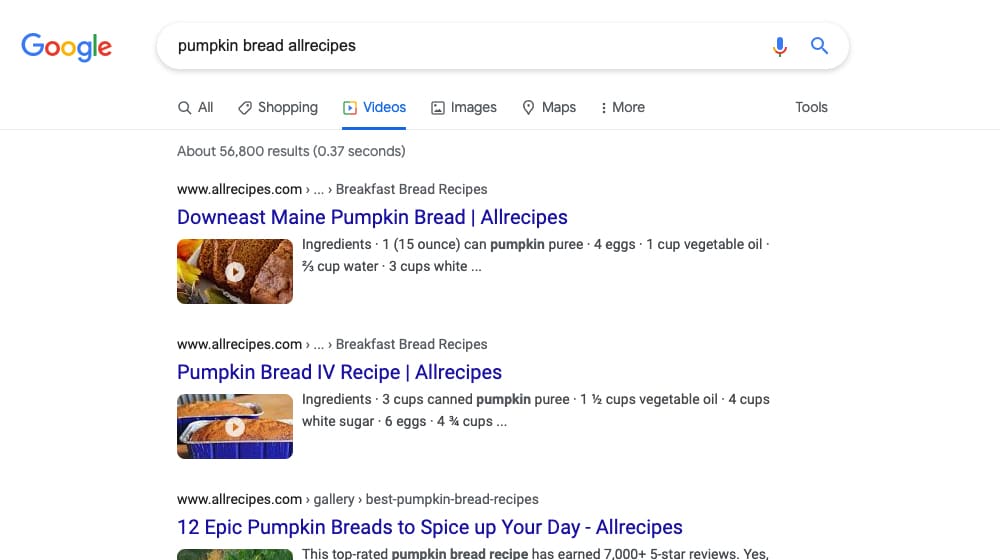This screenshot has width=1000, height=560.
Task: Switch to the All results tab
Action: 196,107
